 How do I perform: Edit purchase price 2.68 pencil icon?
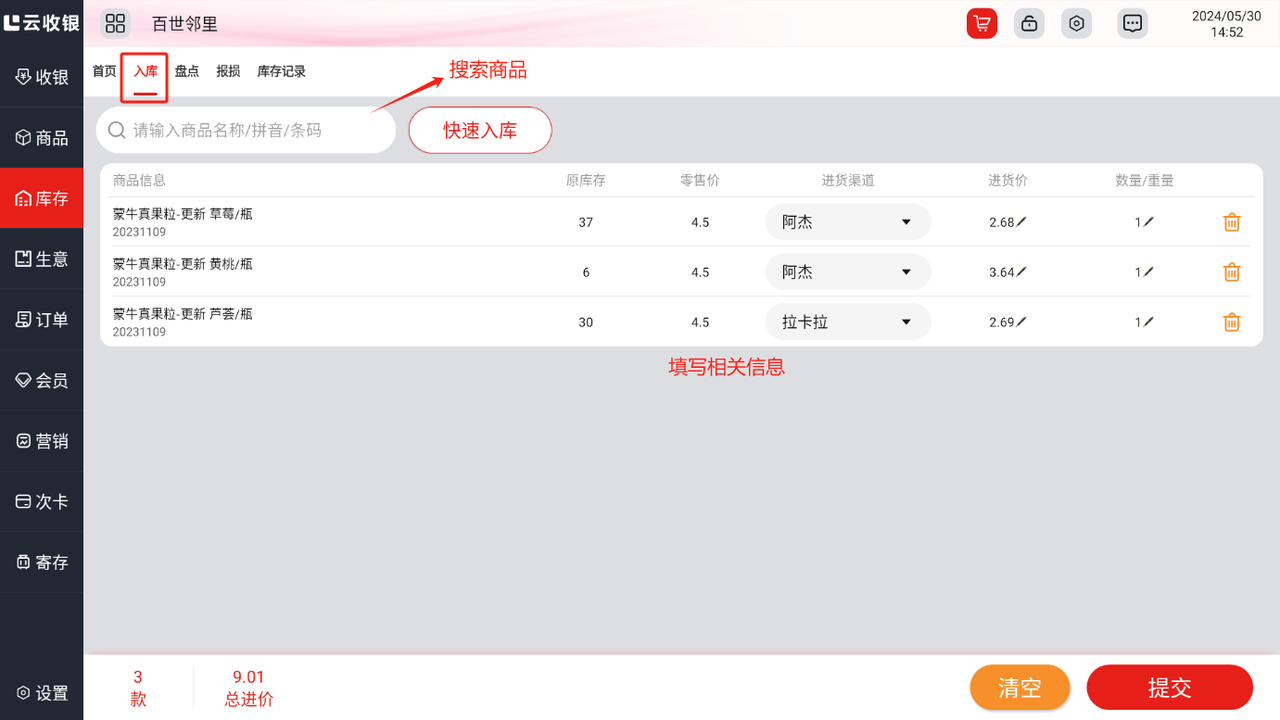pos(1021,222)
